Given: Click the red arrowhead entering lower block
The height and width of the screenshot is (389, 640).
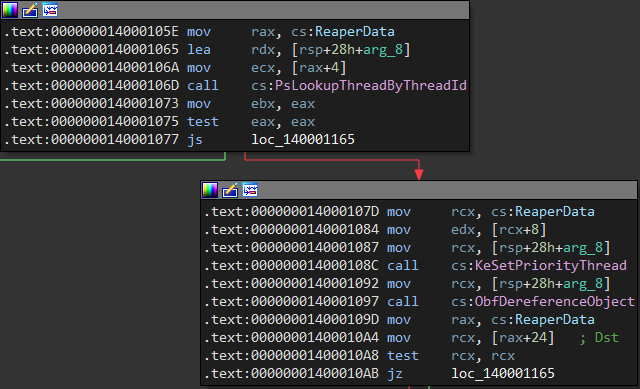Looking at the screenshot, I should [x=419, y=174].
